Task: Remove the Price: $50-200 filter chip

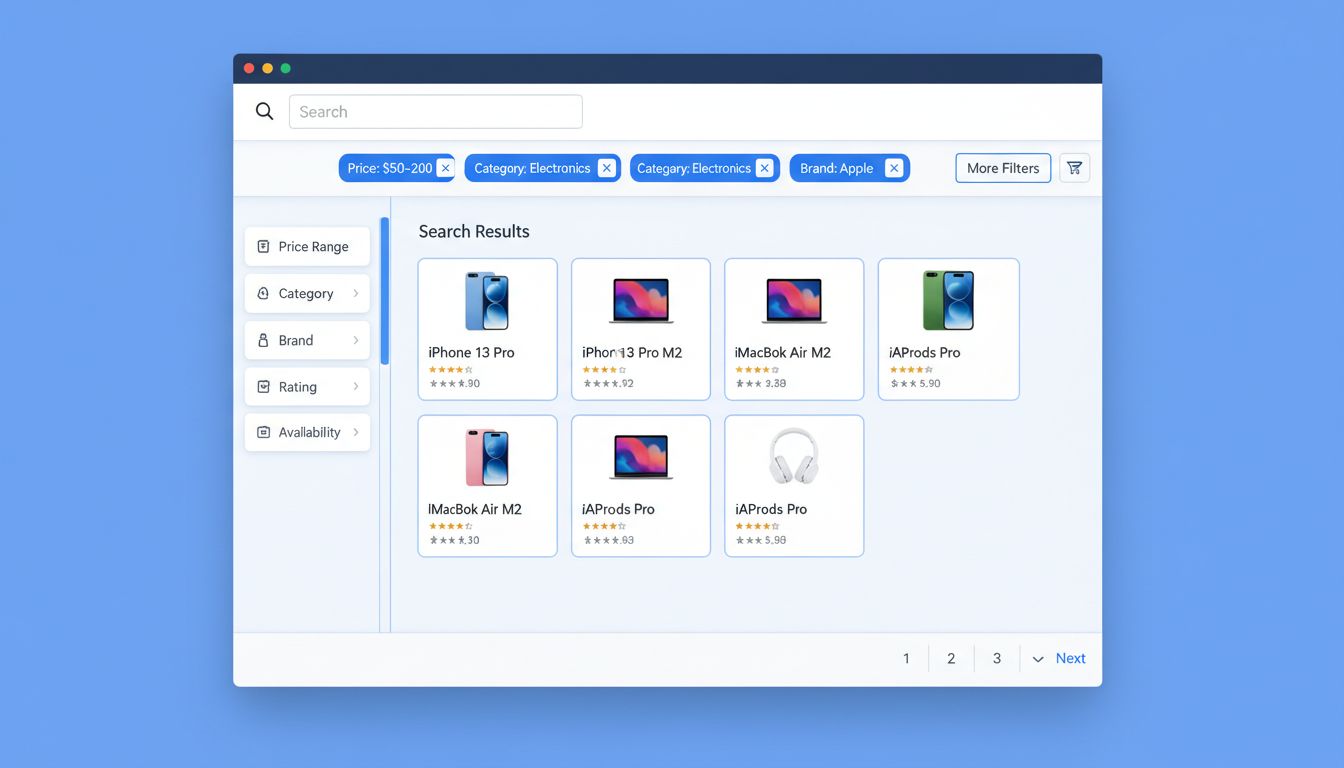Action: click(x=446, y=167)
